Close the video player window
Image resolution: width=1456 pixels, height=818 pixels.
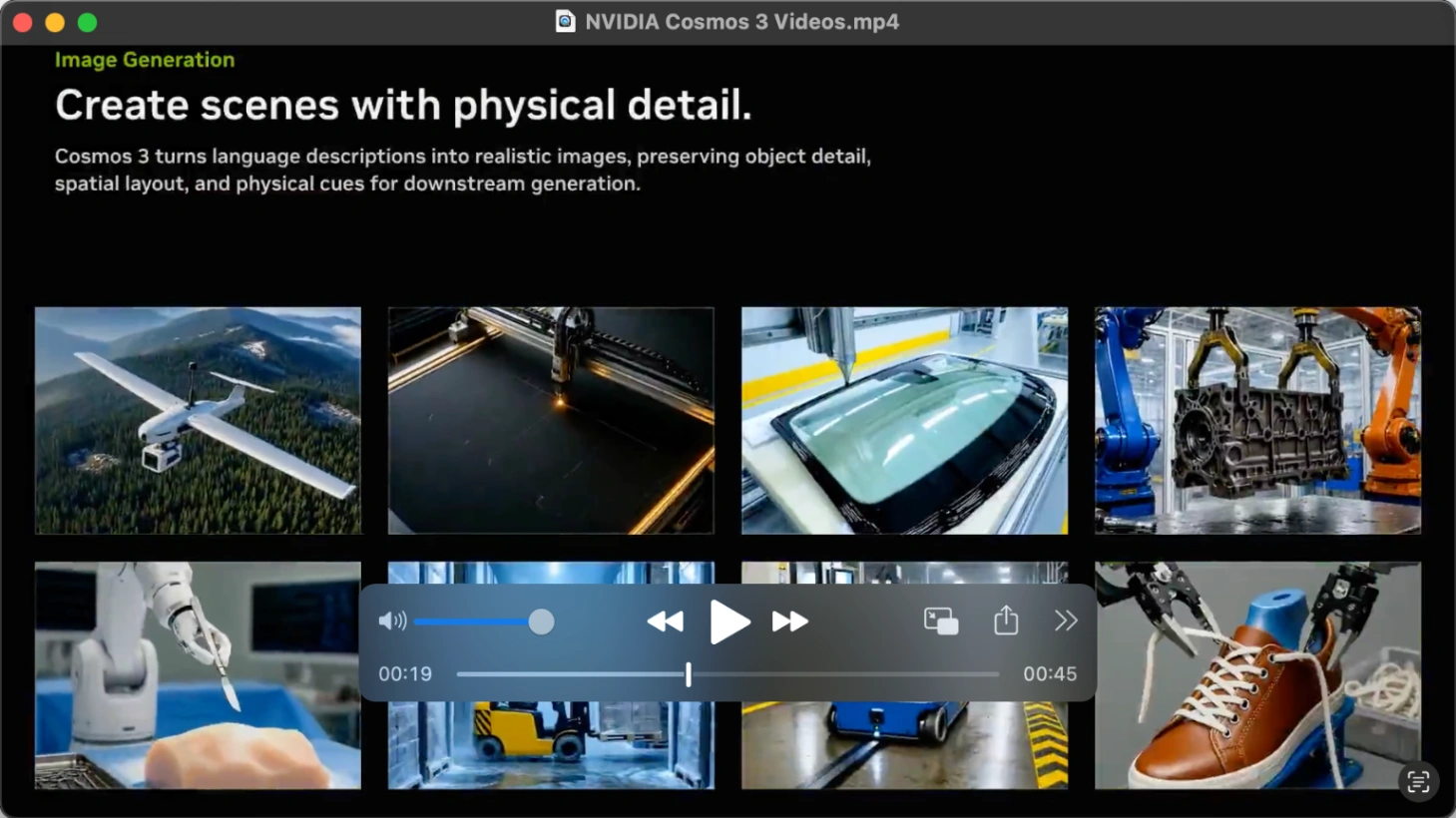(23, 22)
